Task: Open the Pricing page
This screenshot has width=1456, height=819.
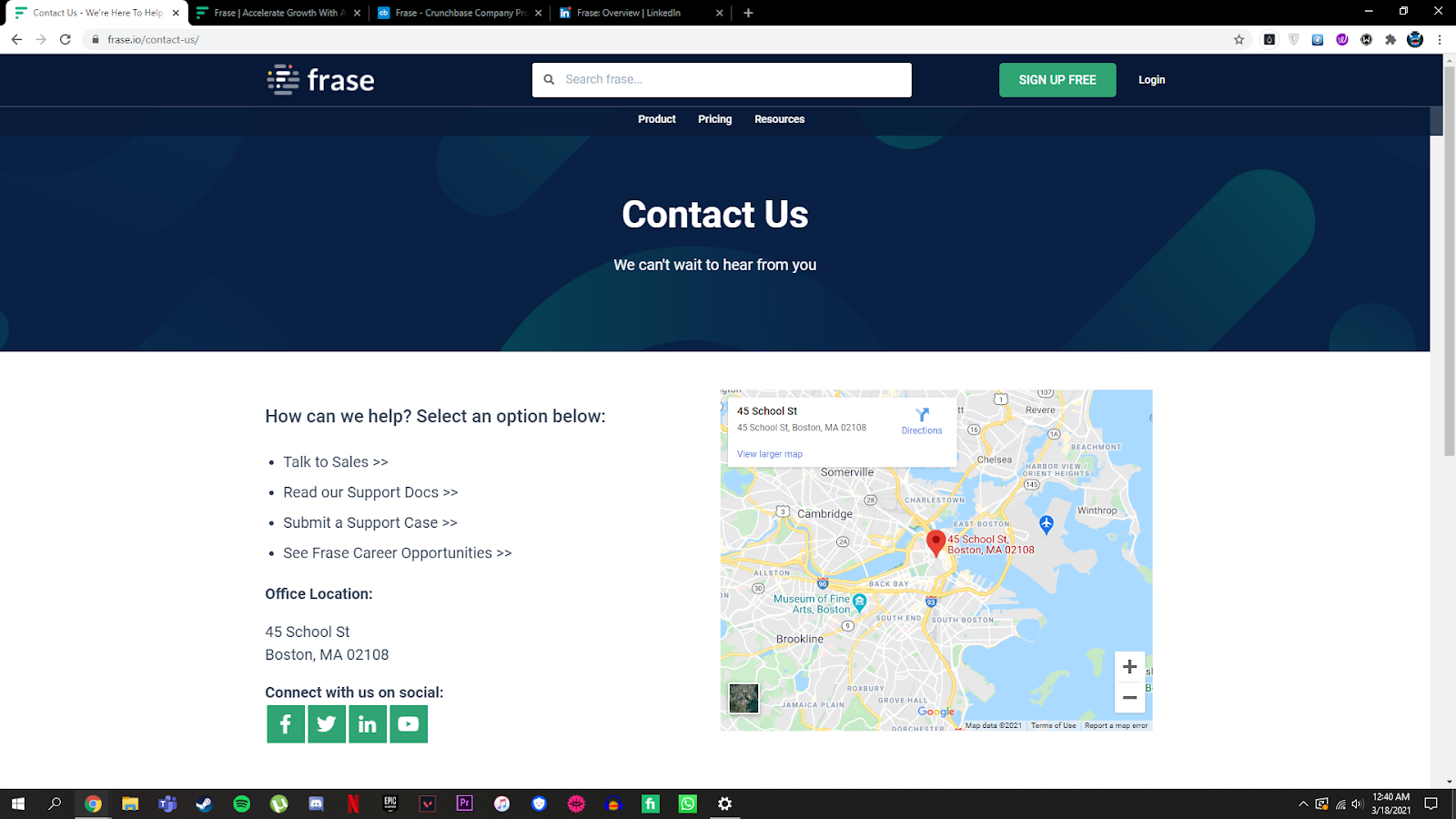Action: tap(715, 119)
